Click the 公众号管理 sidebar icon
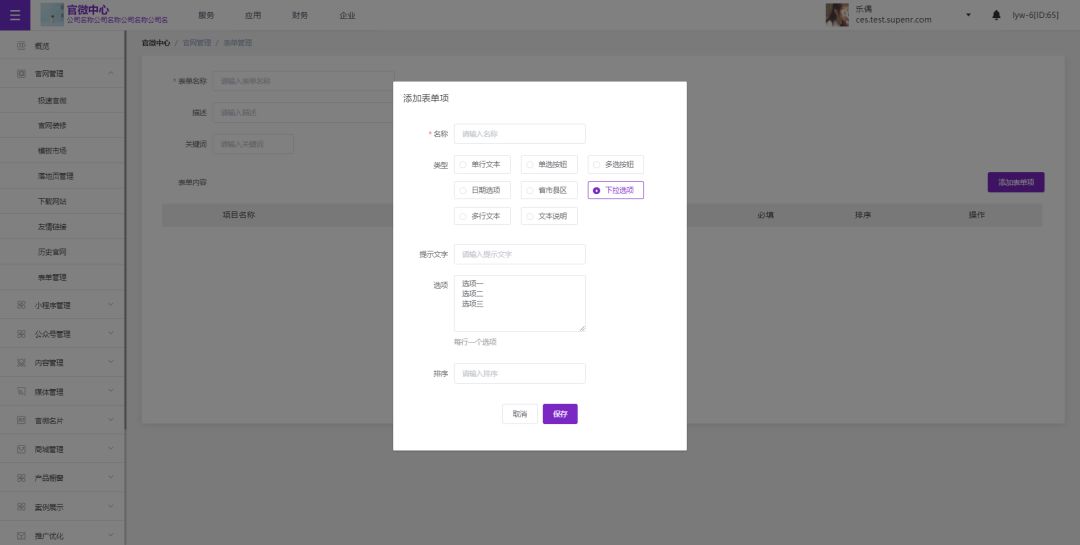 point(21,334)
